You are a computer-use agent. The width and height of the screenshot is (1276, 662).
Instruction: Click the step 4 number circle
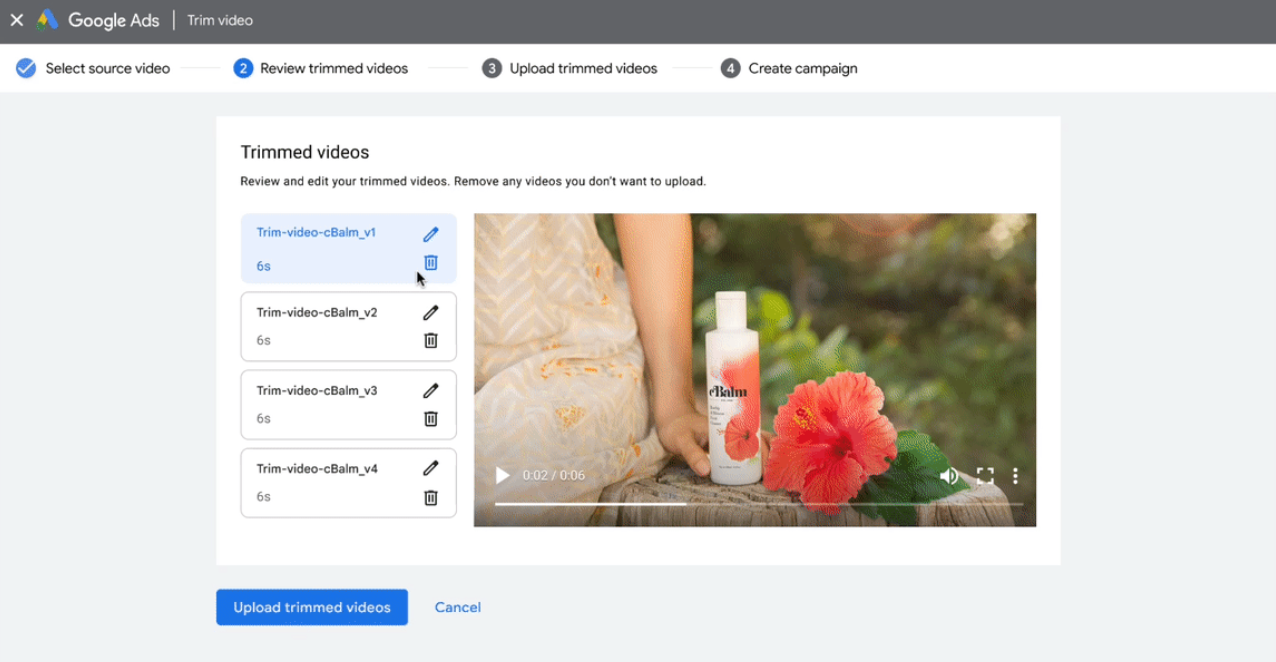(730, 68)
